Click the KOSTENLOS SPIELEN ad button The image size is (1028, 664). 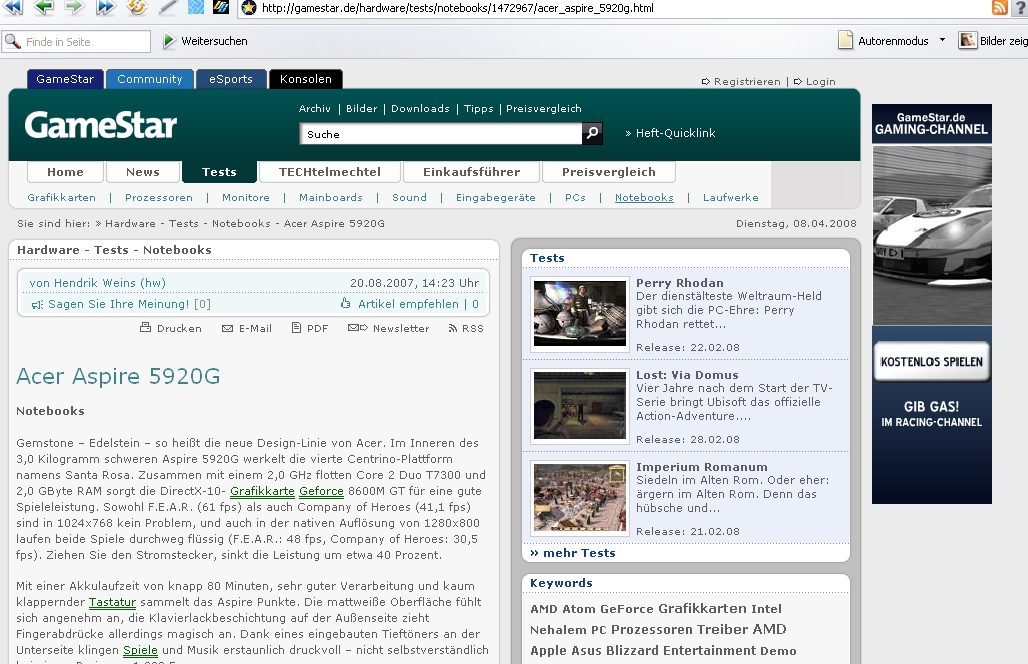point(931,362)
